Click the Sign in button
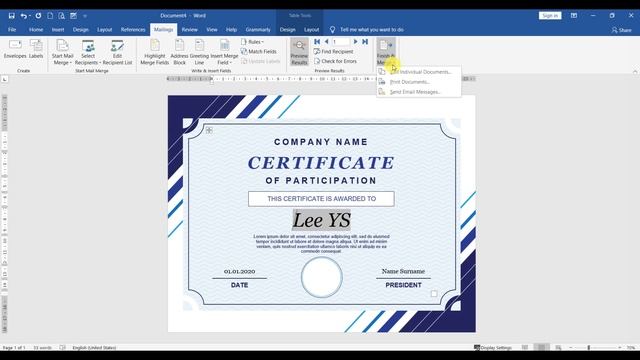 (550, 16)
